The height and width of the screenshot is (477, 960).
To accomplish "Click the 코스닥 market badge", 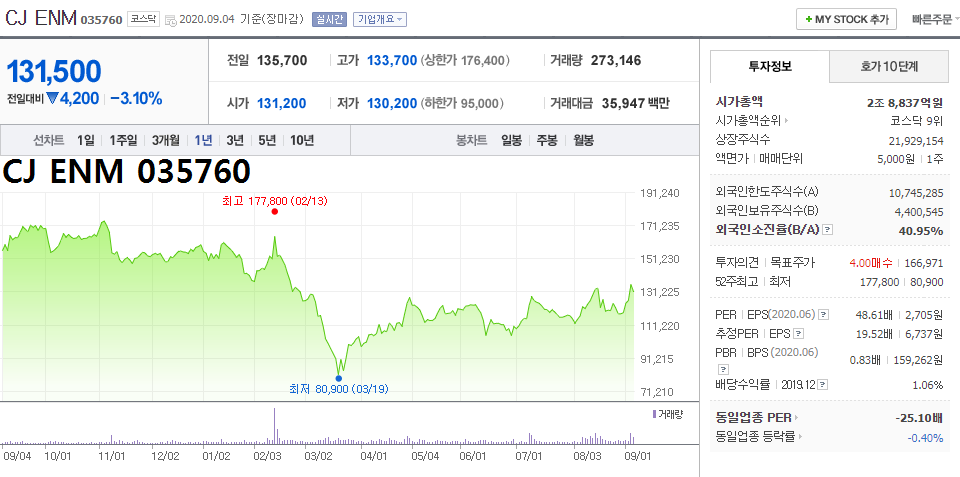I will pos(143,19).
